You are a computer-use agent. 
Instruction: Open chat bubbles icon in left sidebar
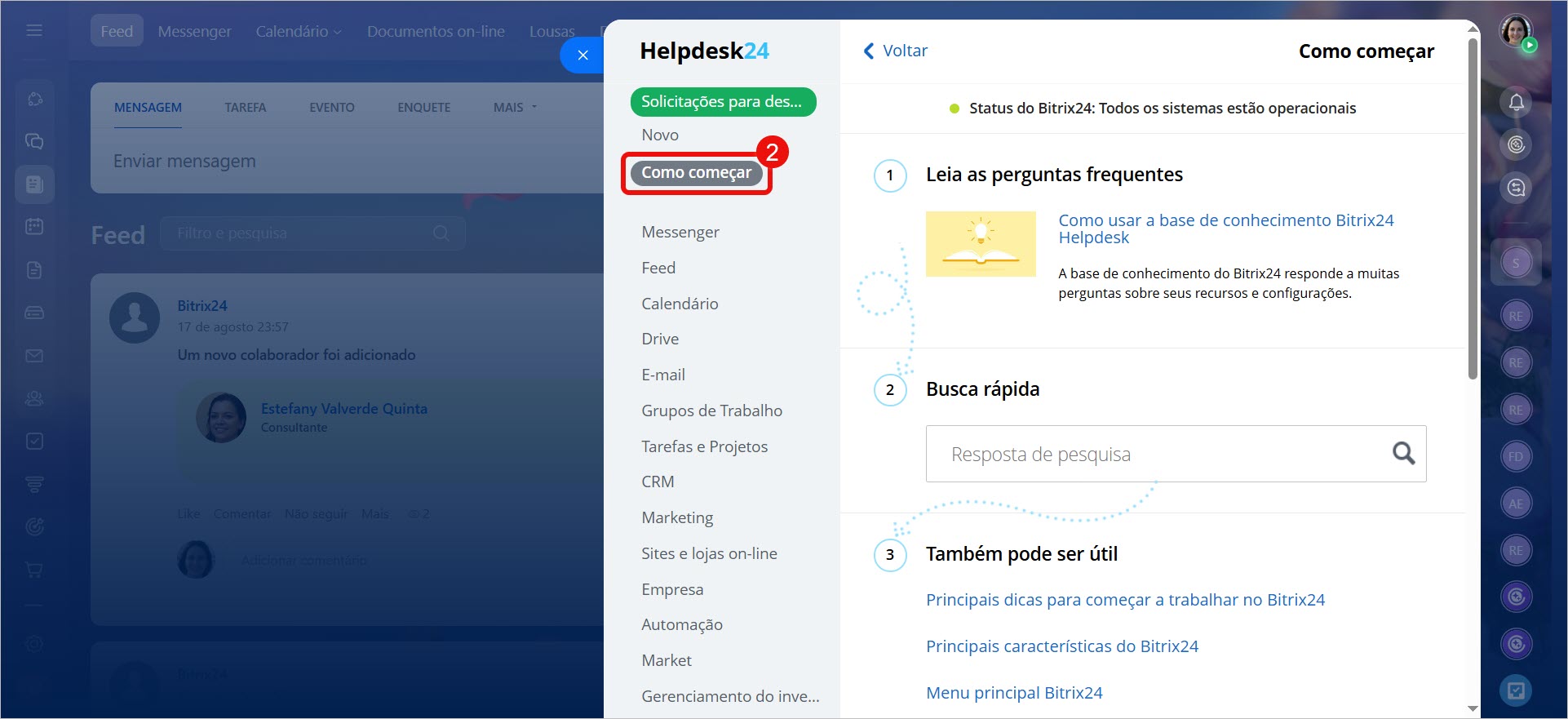coord(34,141)
